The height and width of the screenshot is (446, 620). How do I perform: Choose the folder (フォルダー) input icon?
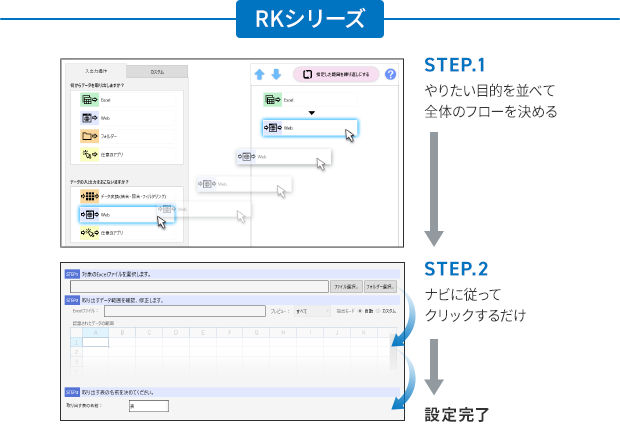click(89, 136)
